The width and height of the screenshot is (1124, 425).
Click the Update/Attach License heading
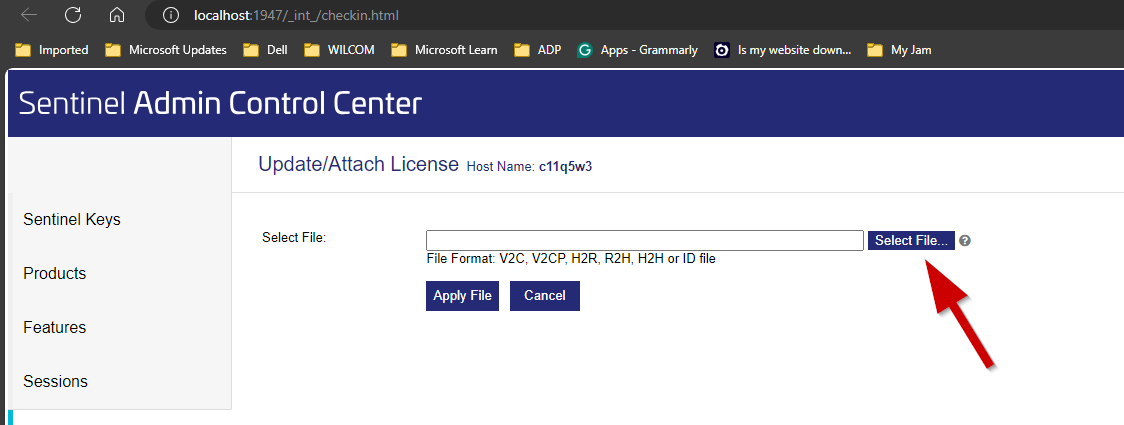358,164
